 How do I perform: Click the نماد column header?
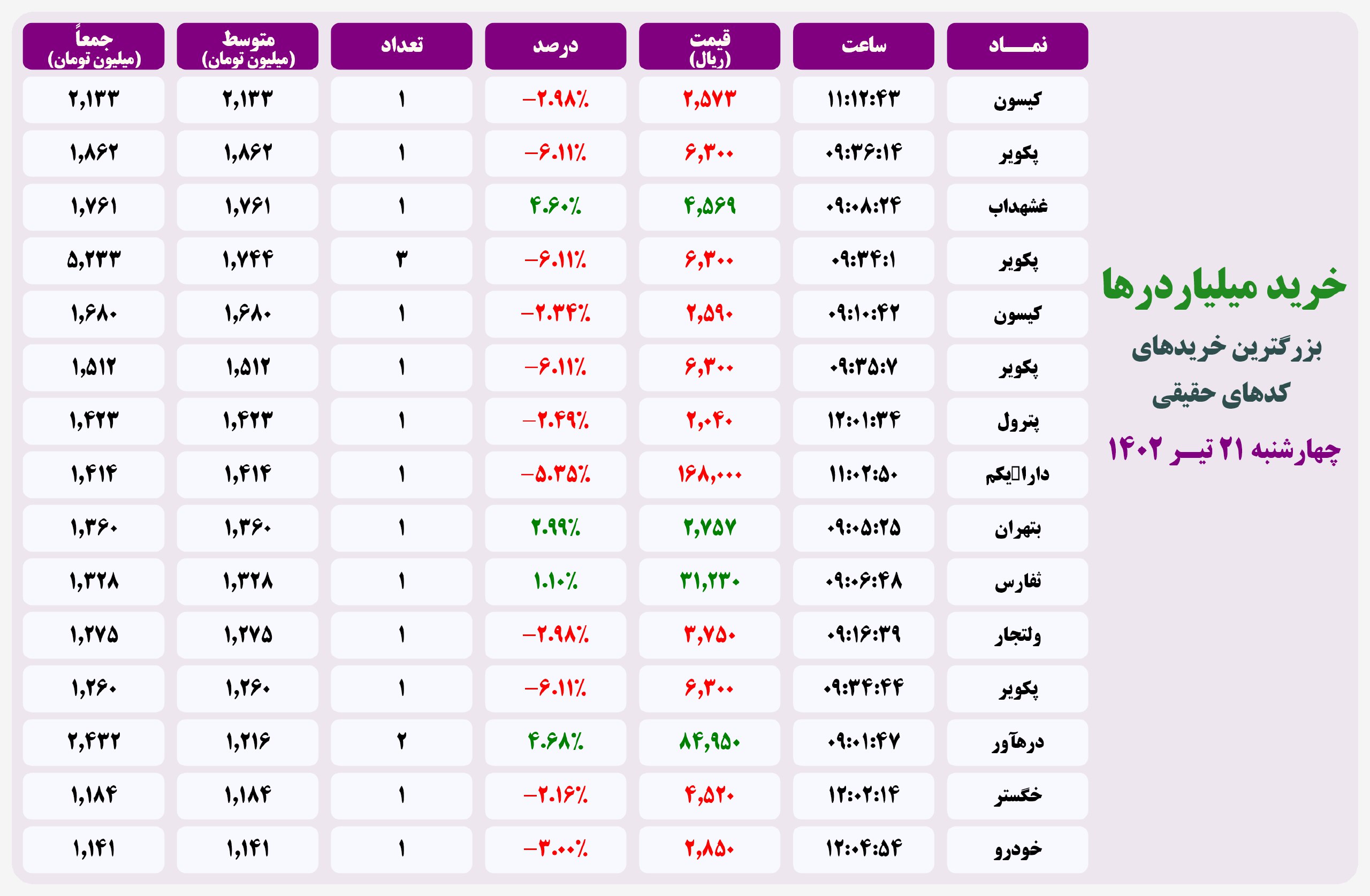(x=1017, y=46)
